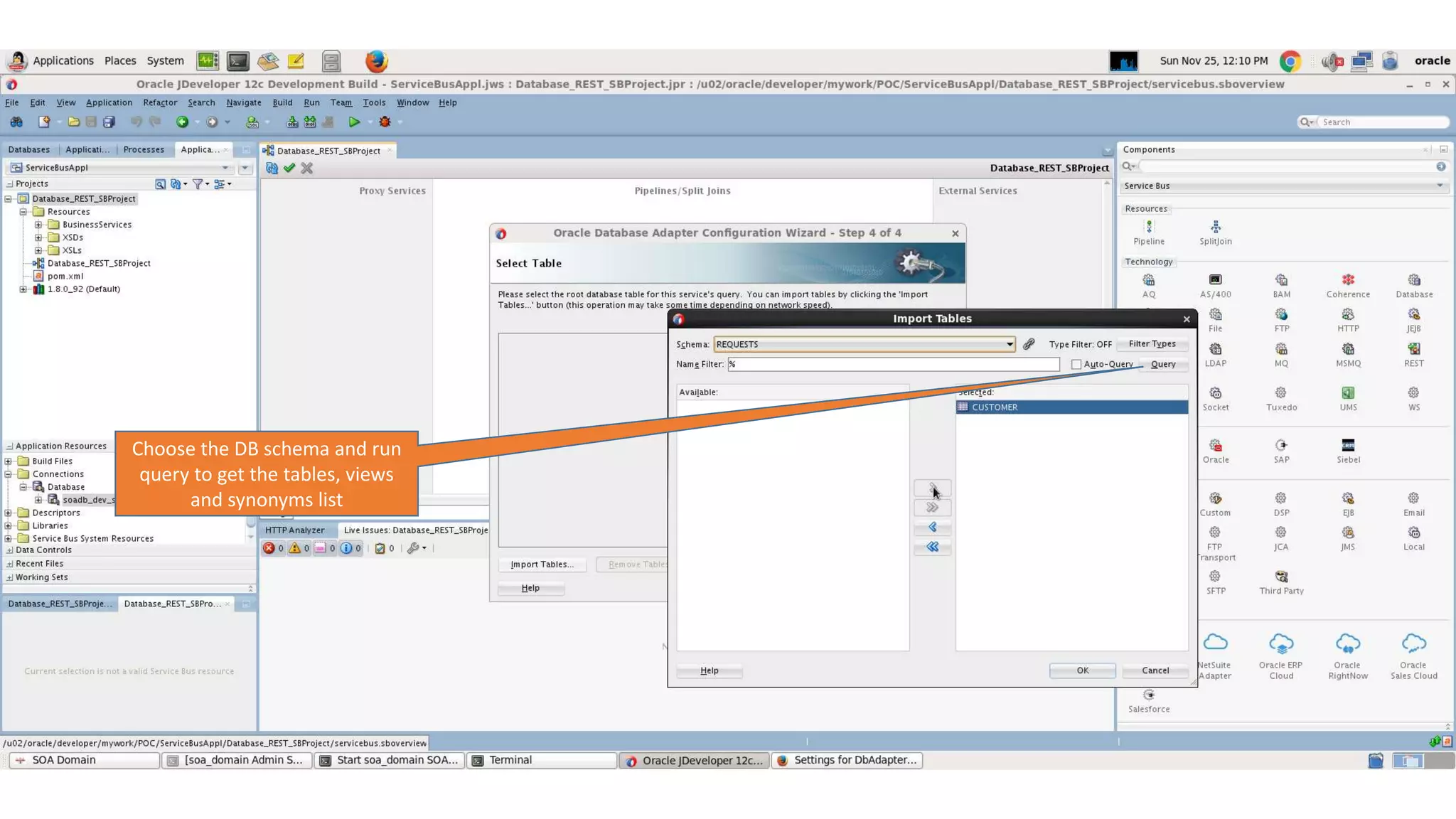The height and width of the screenshot is (819, 1456).
Task: Select the BAM adapter icon
Action: [1281, 280]
